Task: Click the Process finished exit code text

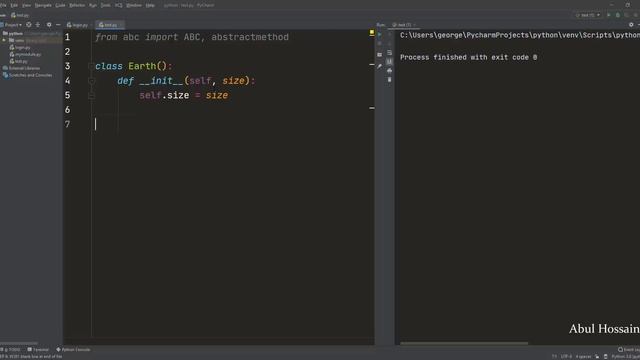Action: click(x=468, y=58)
